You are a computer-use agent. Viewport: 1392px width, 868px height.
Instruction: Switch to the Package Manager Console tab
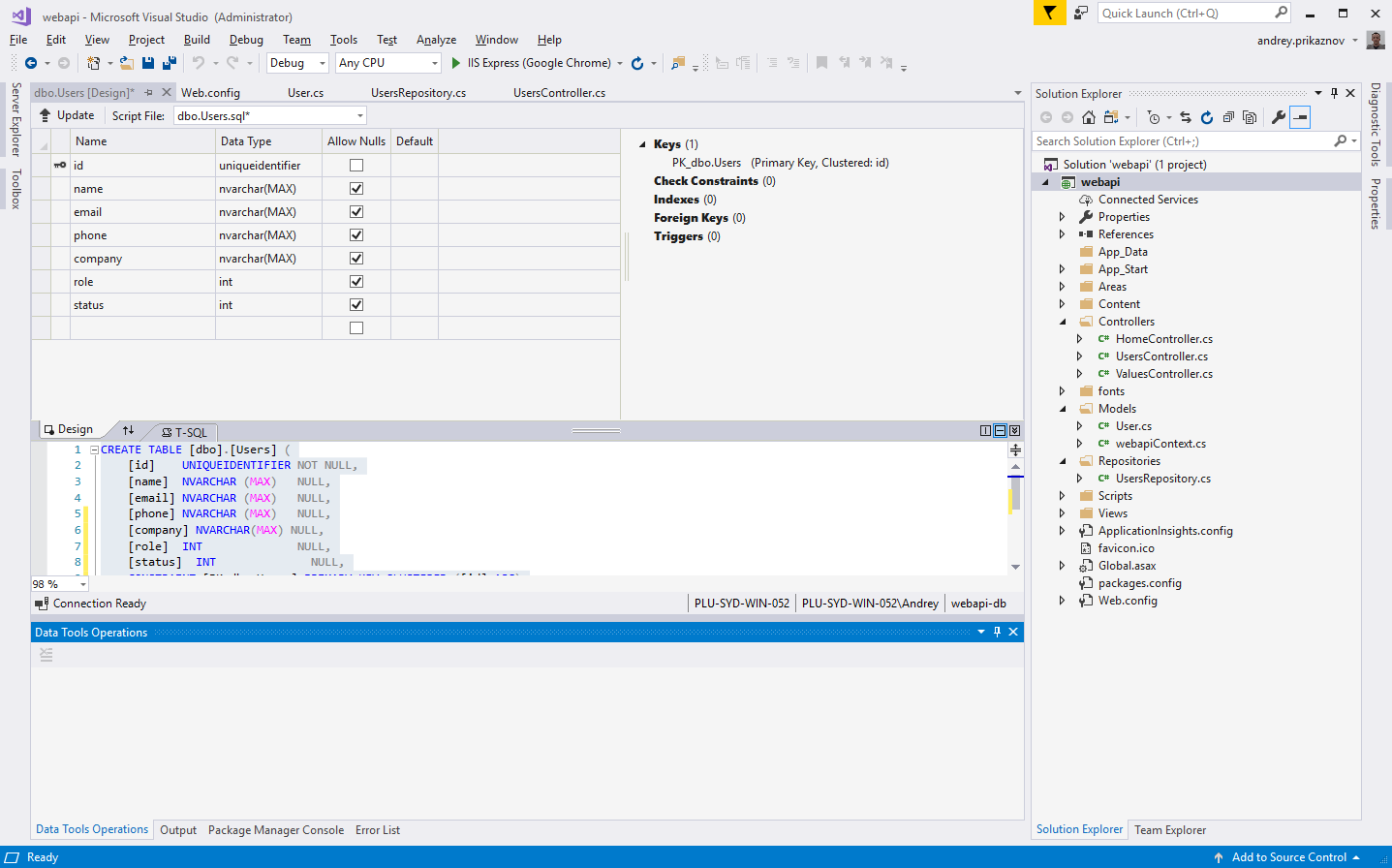tap(276, 830)
